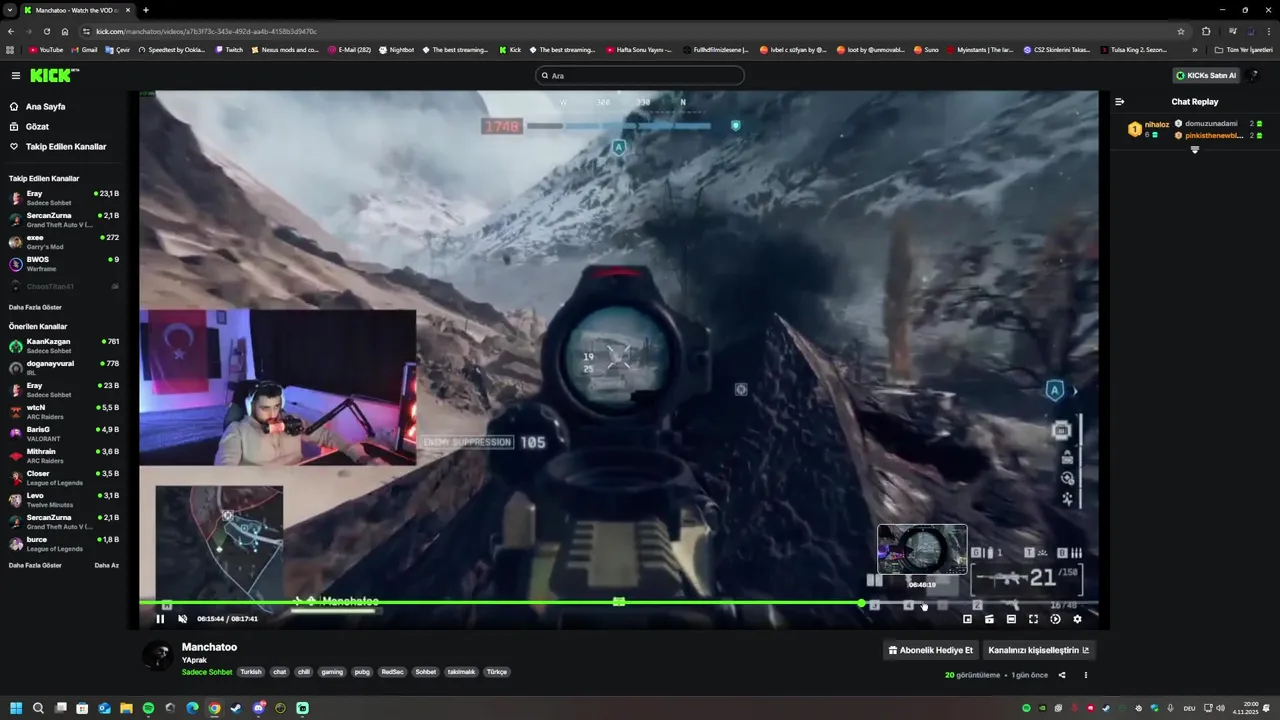The image size is (1280, 720).
Task: Open Levo Twelve Minutes channel
Action: pyautogui.click(x=63, y=500)
